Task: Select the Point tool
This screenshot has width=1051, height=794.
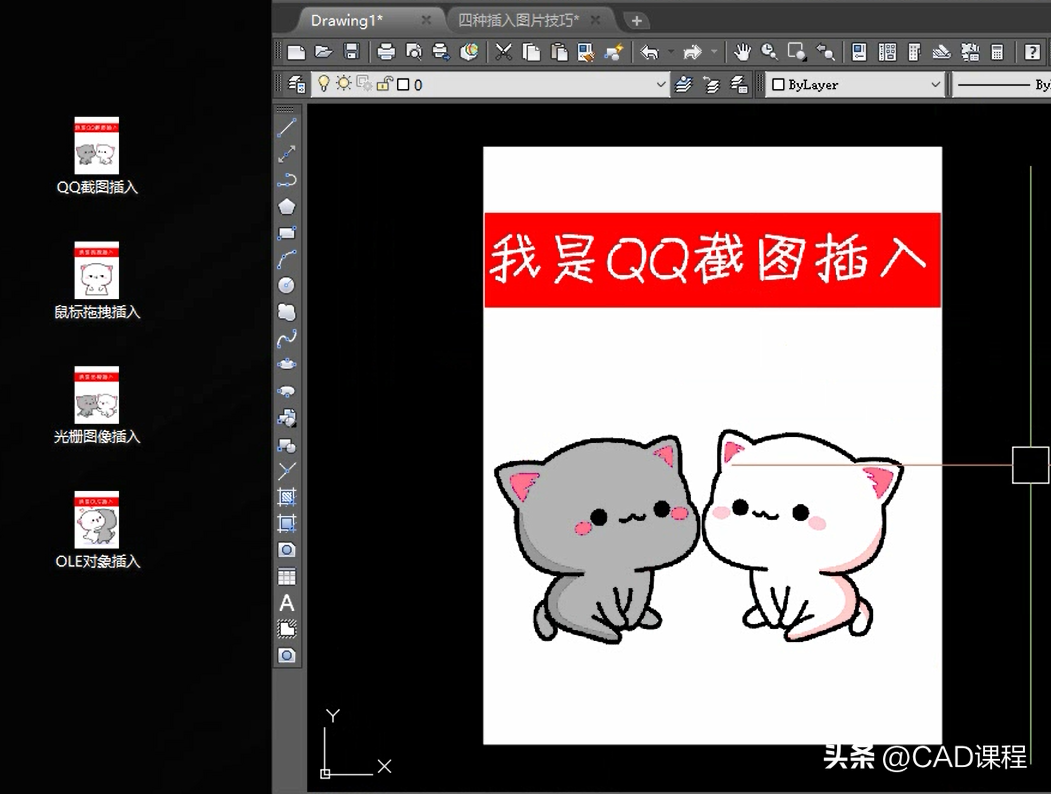Action: coord(286,471)
